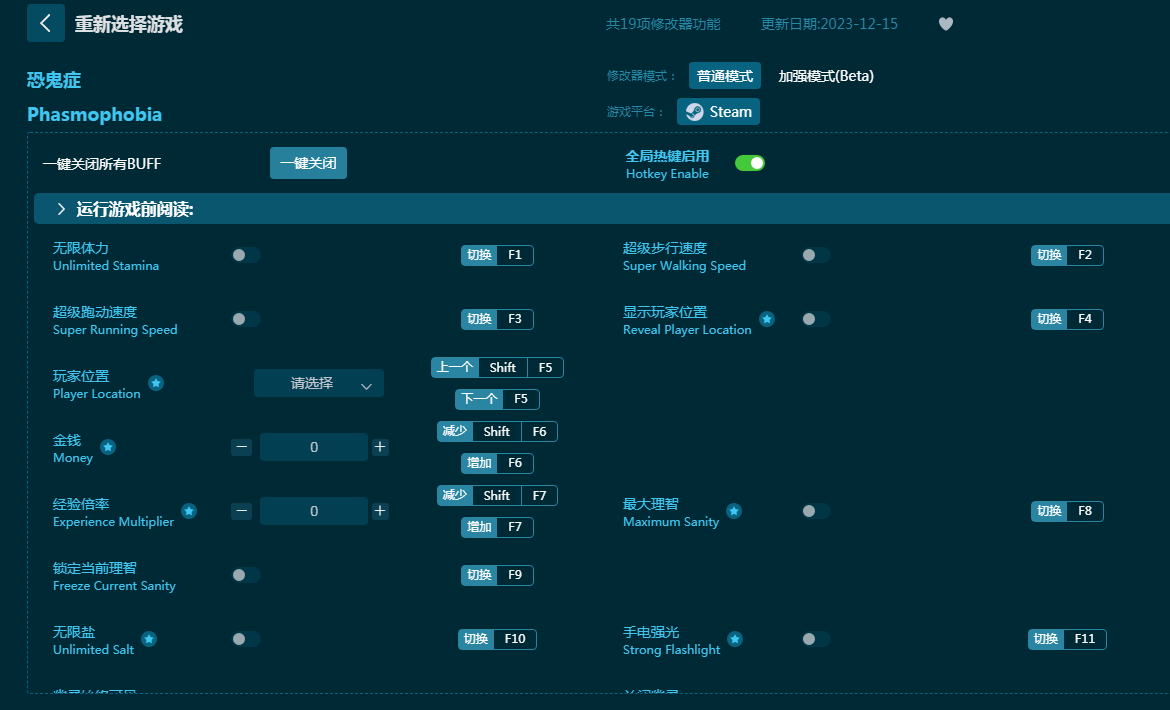
Task: Decrease Experience Multiplier with minus button
Action: tap(241, 512)
